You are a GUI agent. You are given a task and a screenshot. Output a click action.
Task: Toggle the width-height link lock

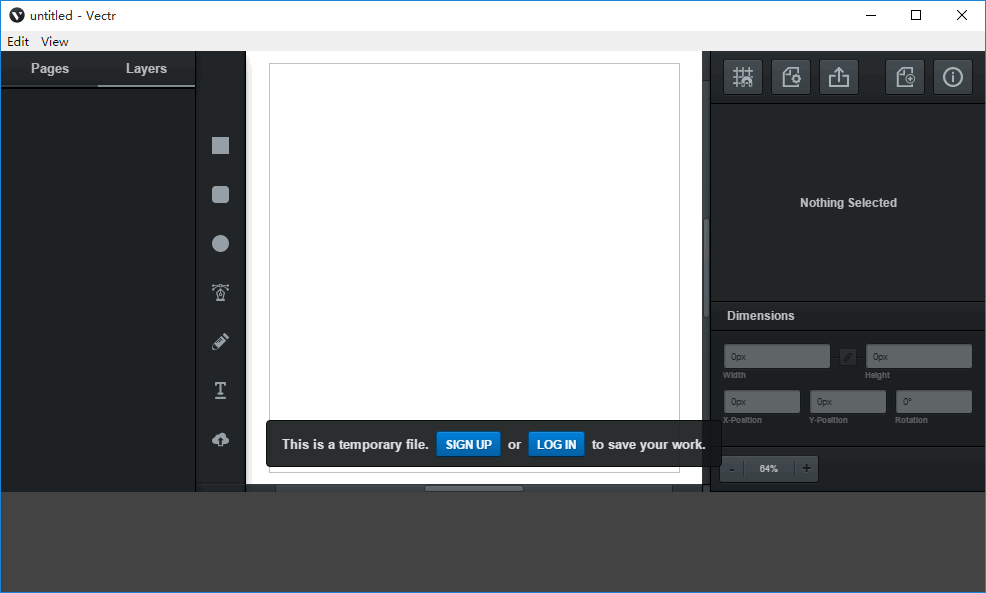click(x=848, y=357)
